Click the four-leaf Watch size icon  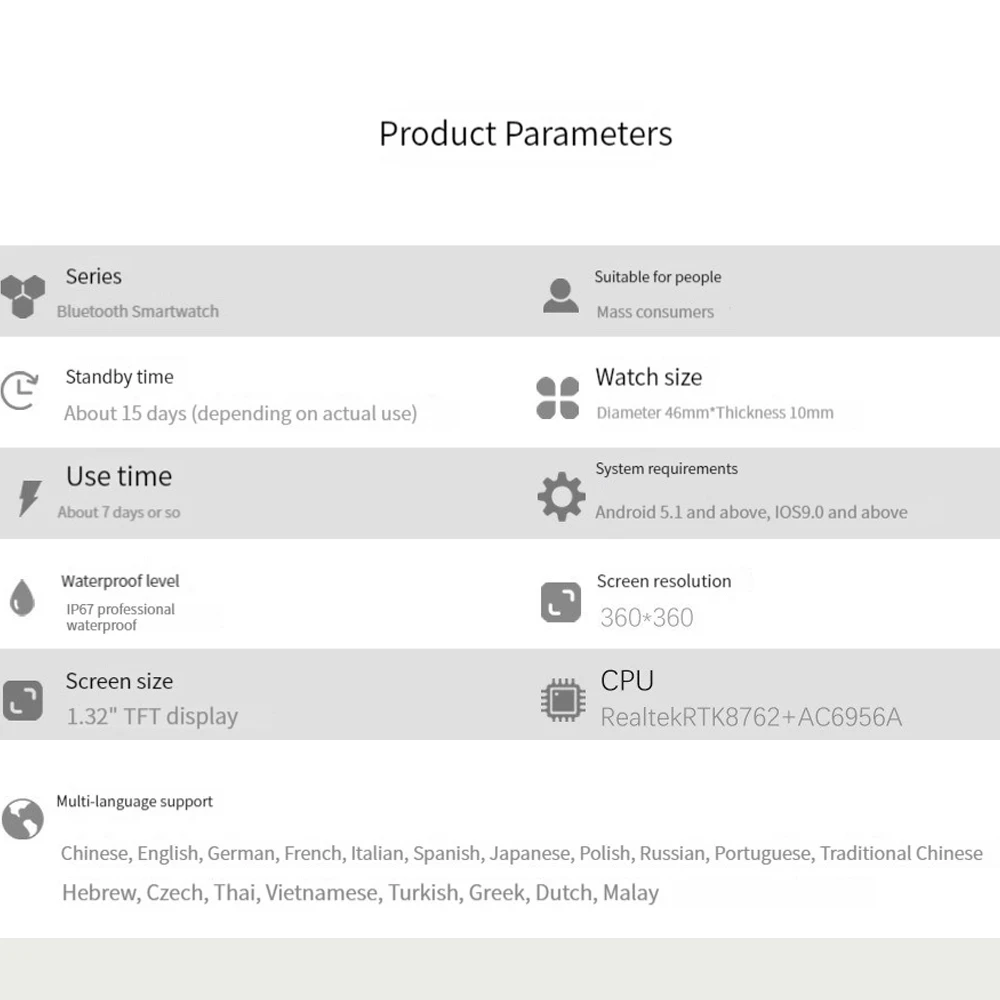tap(557, 398)
